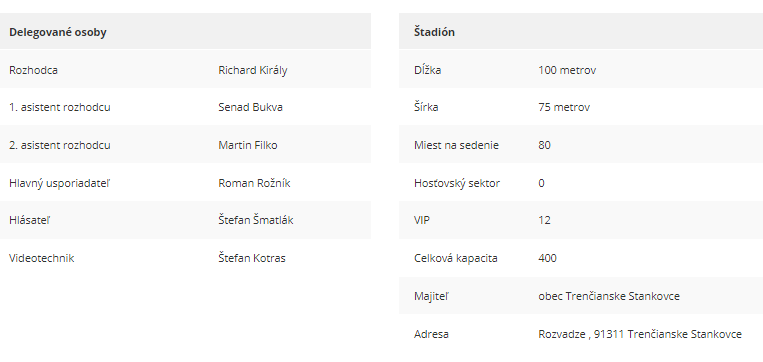Image resolution: width=763 pixels, height=362 pixels.
Task: Click the 1. asistent rozhodcu label
Action: click(59, 107)
